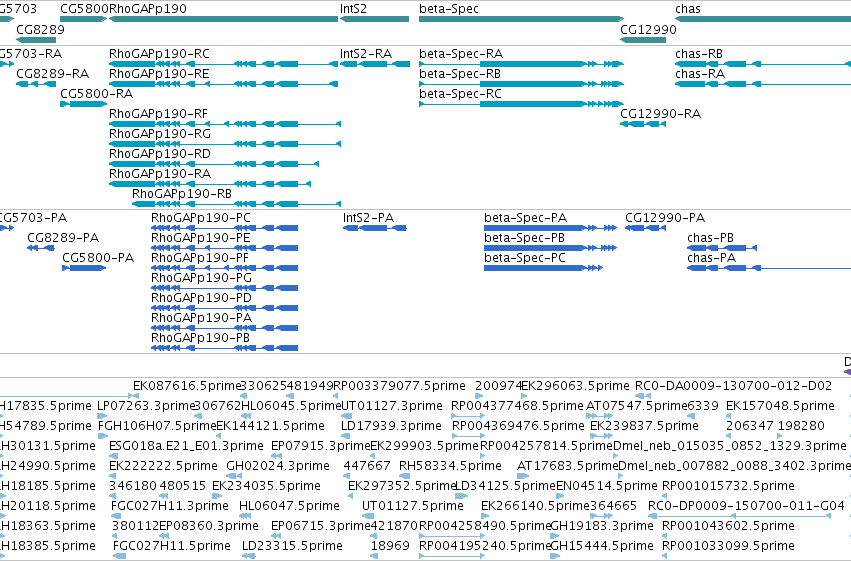Click EST LP07263.3prime
851x561 pixels.
point(145,406)
